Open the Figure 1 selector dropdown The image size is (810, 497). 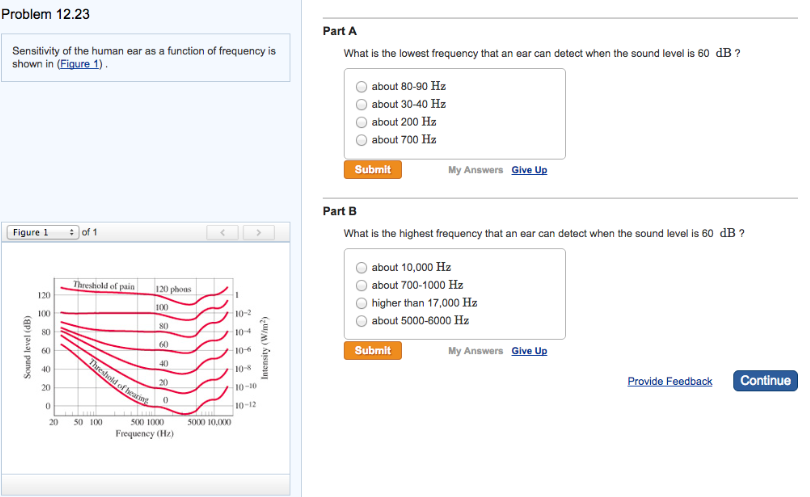pos(44,233)
